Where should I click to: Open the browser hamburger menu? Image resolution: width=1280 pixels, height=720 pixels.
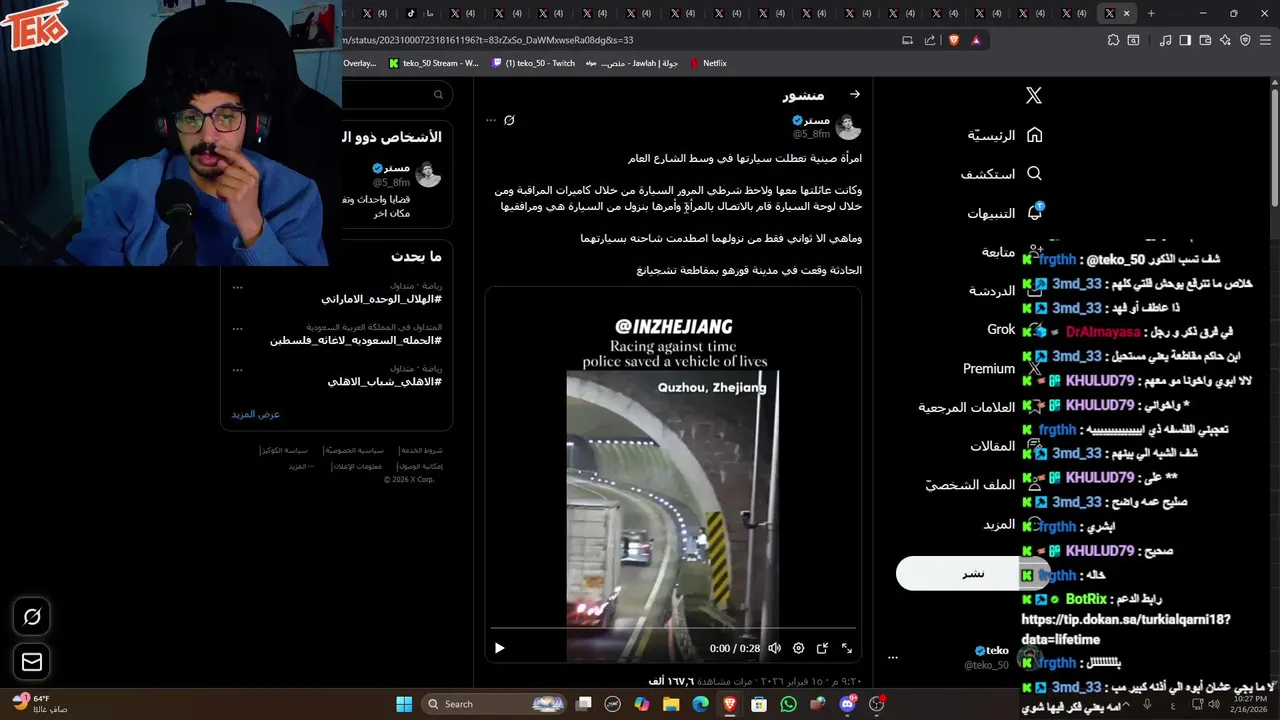coord(1265,40)
